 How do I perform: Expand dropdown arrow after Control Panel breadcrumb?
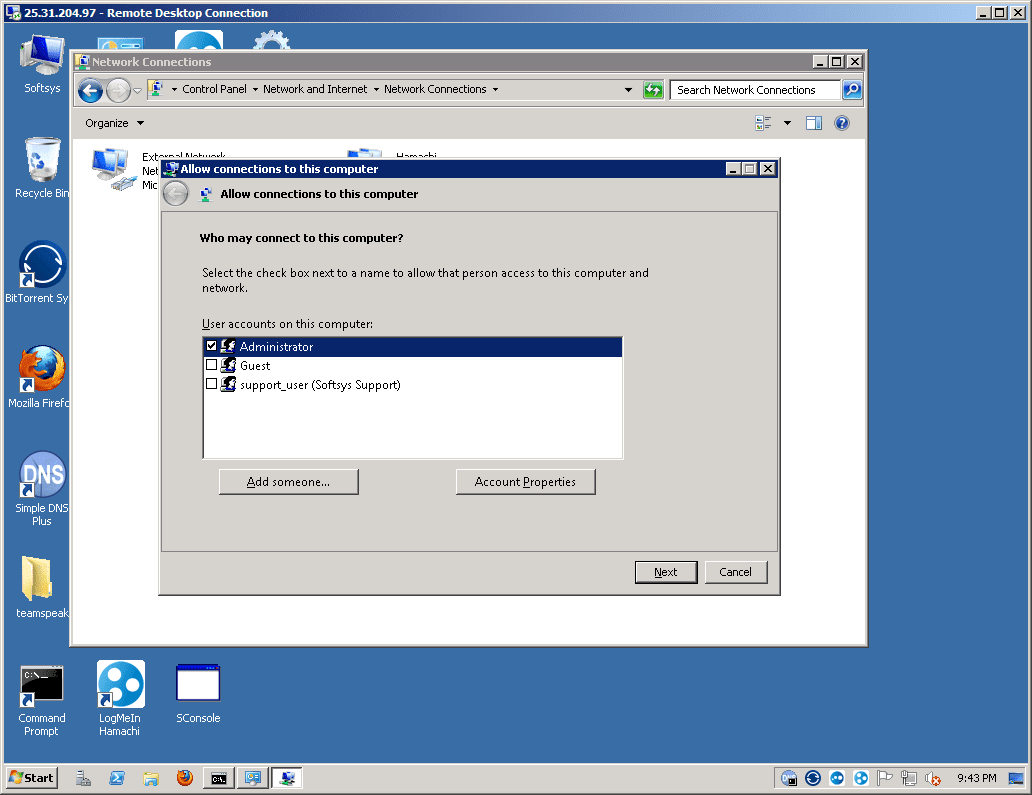click(x=255, y=90)
